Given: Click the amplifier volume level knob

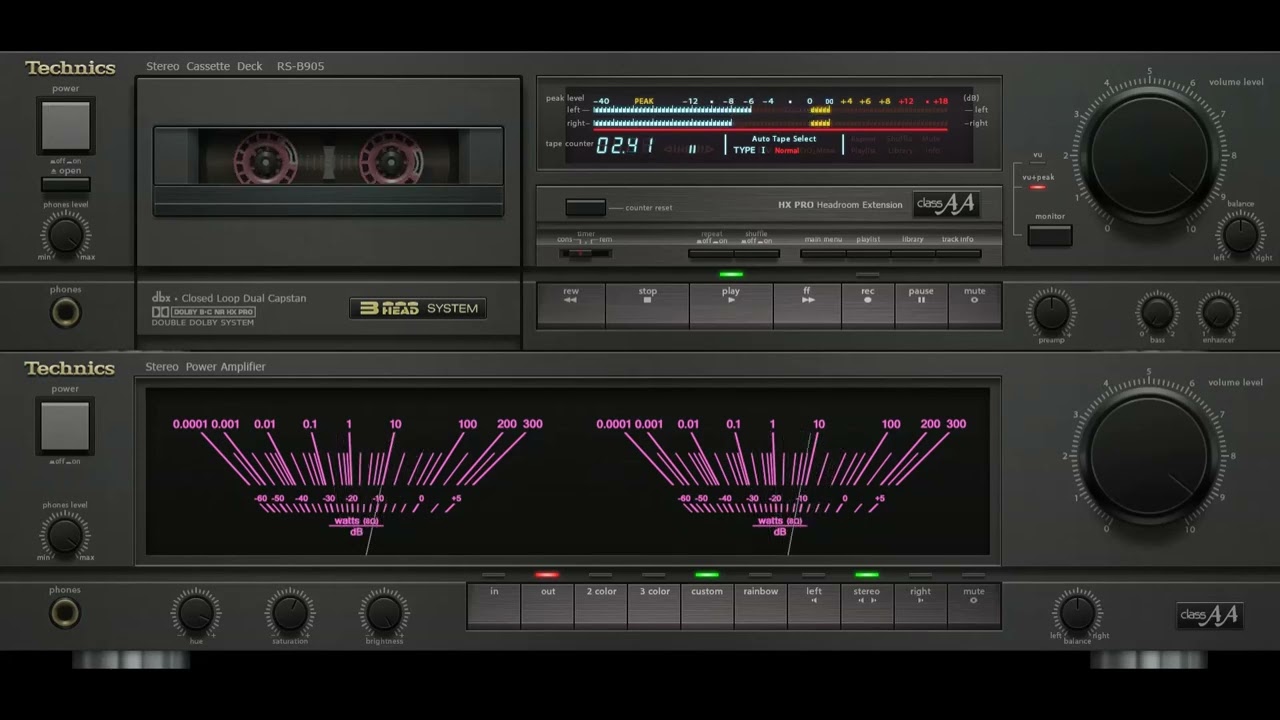Looking at the screenshot, I should click(1150, 455).
